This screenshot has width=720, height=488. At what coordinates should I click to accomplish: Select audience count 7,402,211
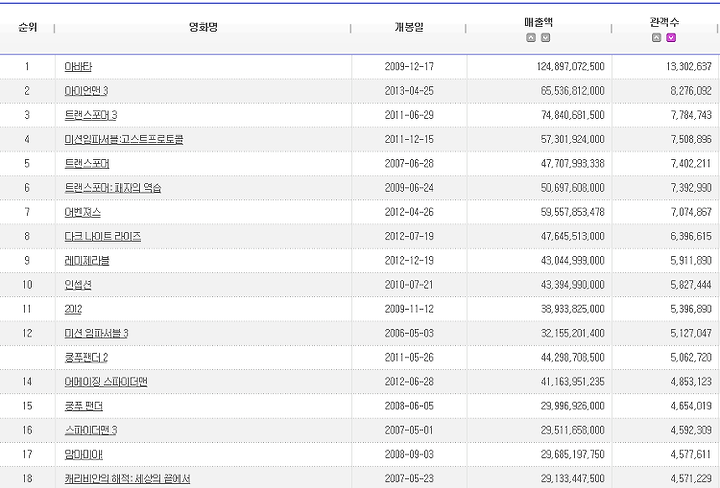coord(691,164)
